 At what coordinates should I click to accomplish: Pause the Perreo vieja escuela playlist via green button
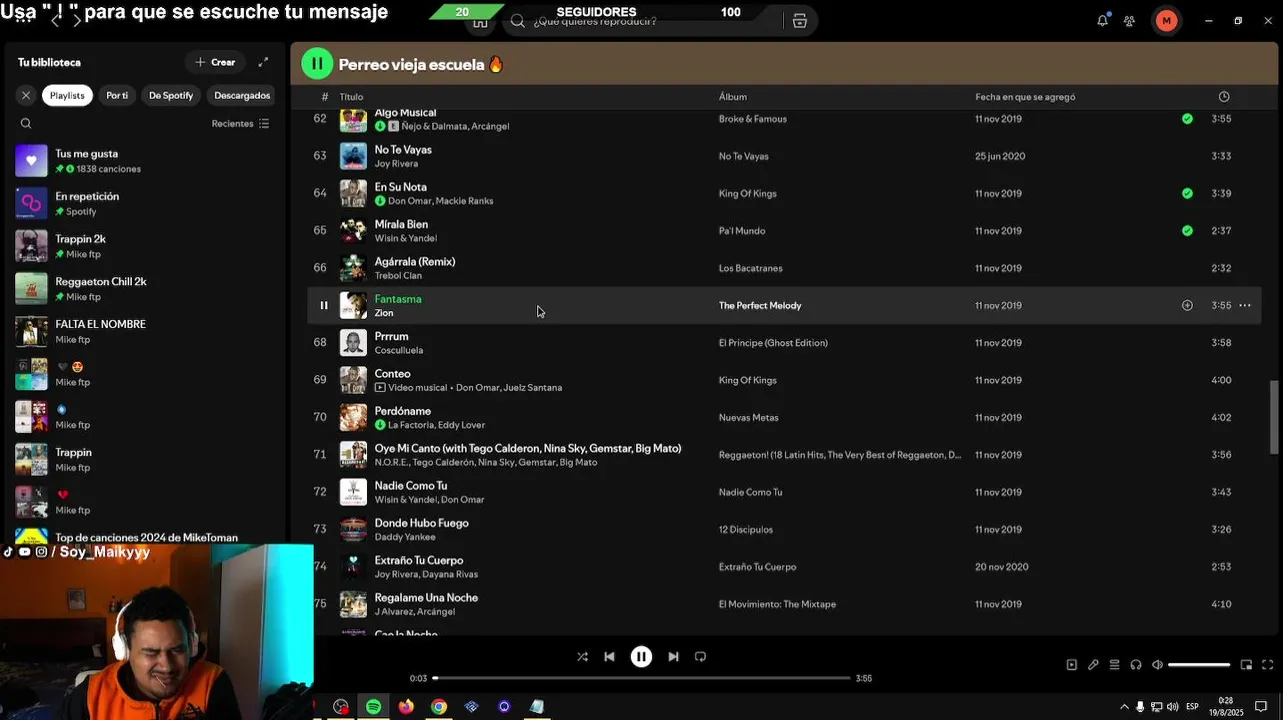pos(317,64)
